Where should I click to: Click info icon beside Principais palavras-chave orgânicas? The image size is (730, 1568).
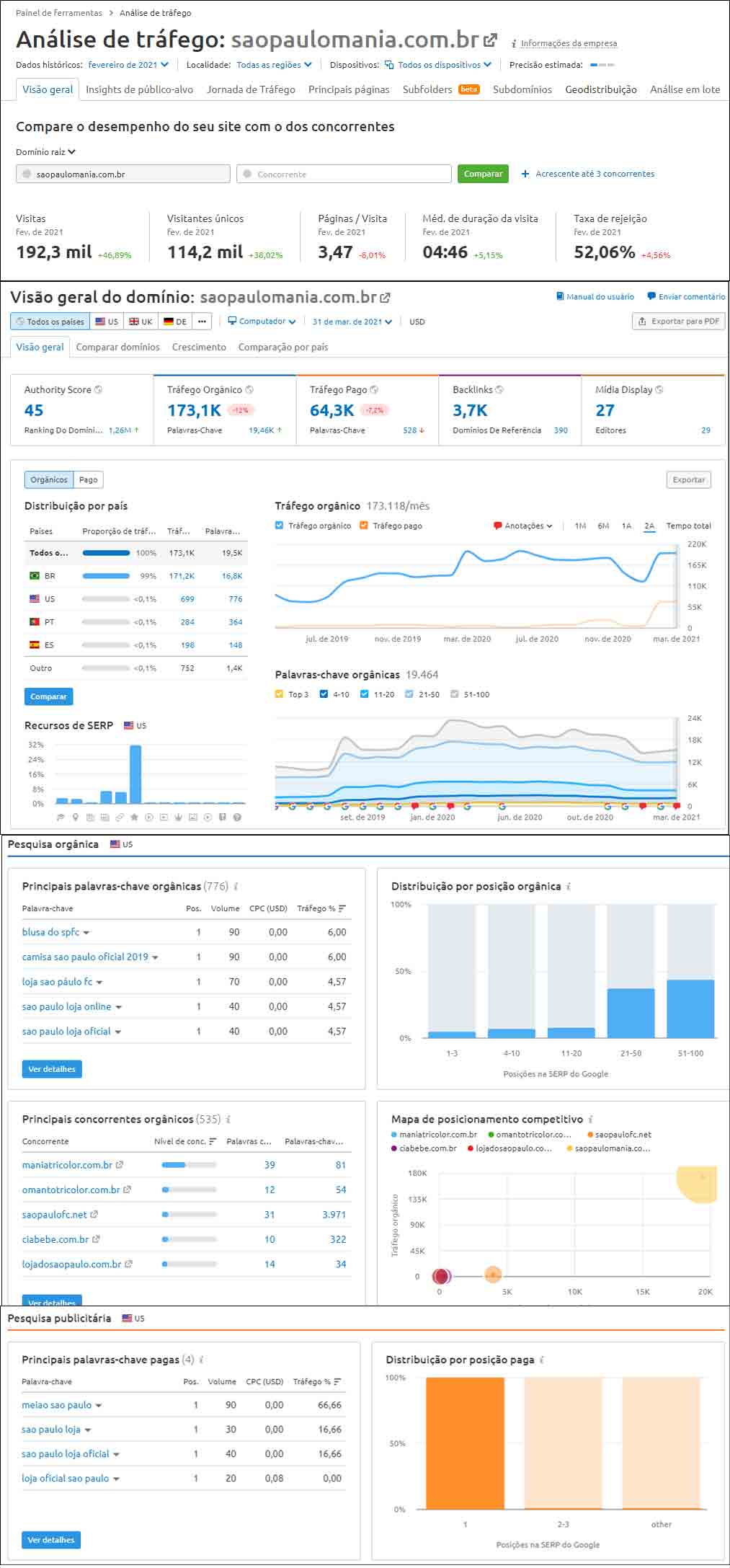point(236,887)
